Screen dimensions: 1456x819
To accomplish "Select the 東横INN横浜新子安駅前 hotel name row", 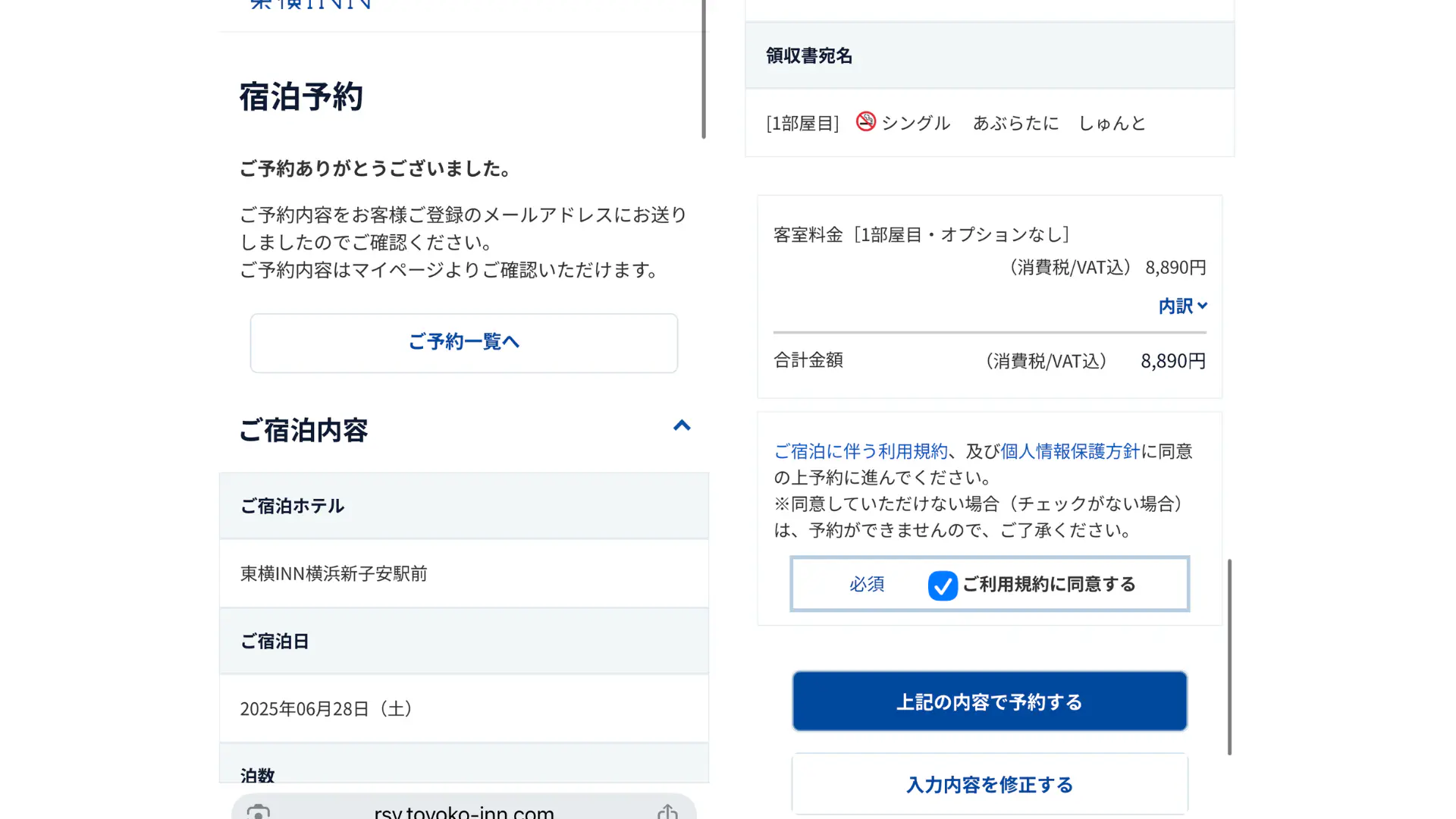I will 334,574.
